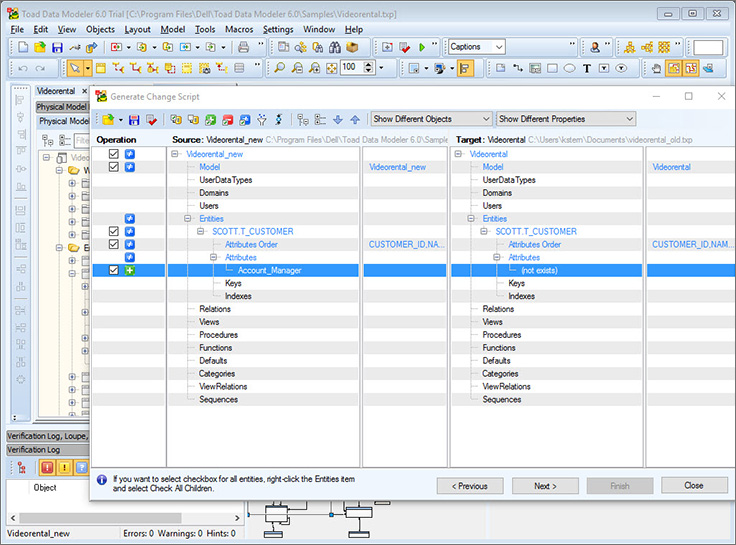Click the open folder icon in Change Script toolbar

click(108, 120)
